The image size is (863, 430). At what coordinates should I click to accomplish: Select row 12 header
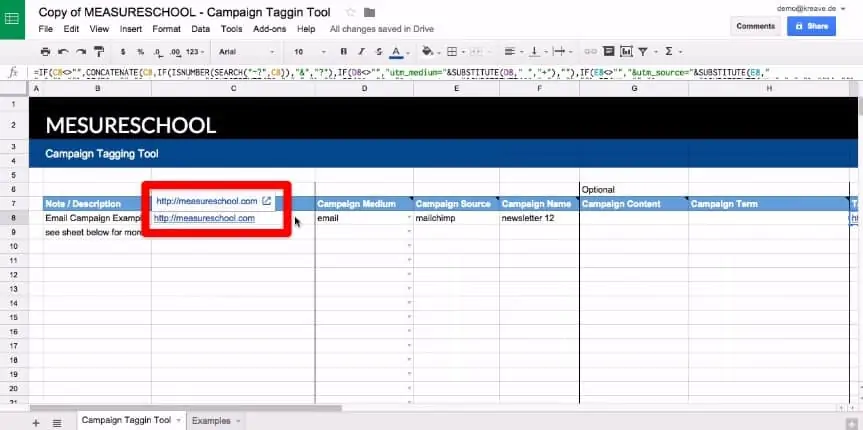[14, 275]
